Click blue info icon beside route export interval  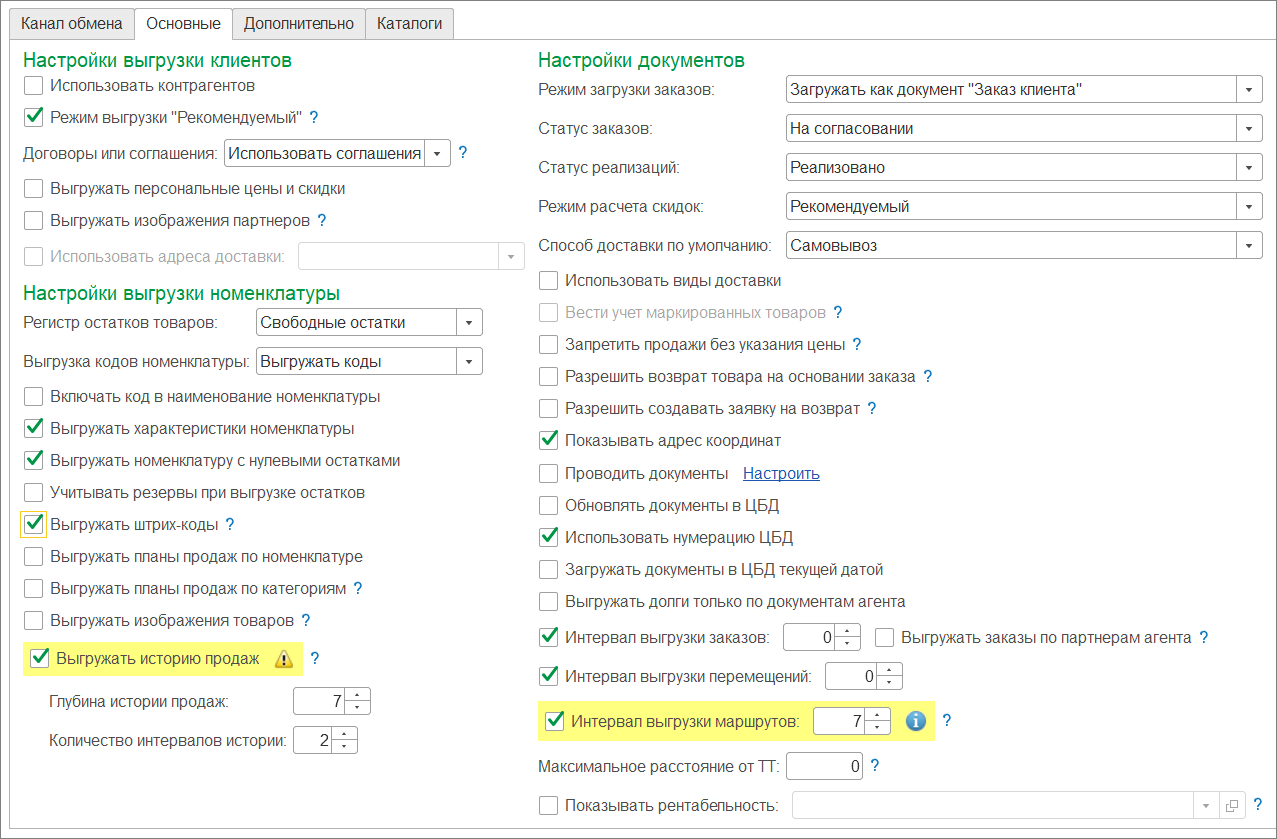pos(915,721)
